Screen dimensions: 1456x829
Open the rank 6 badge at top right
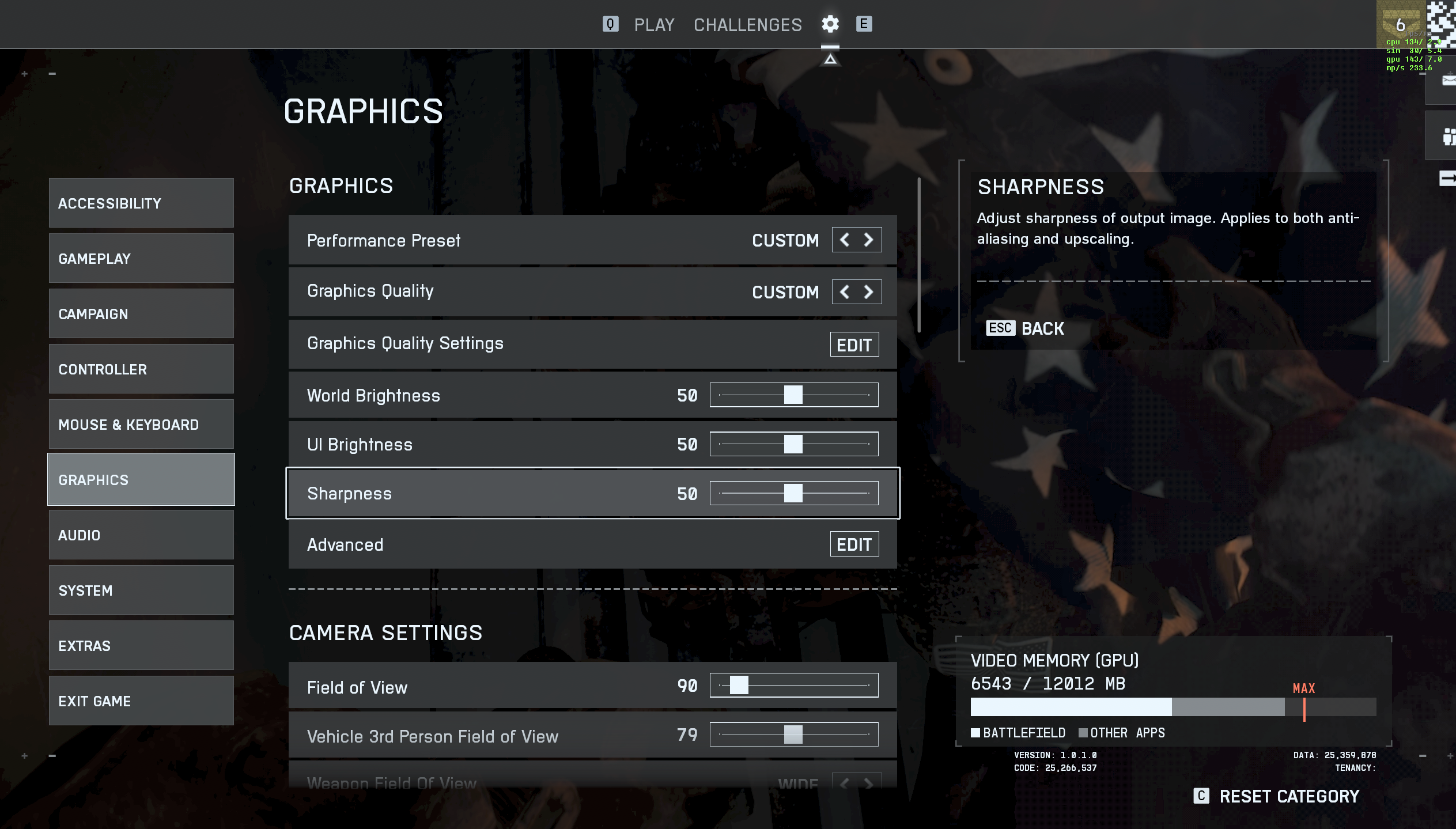tap(1400, 24)
